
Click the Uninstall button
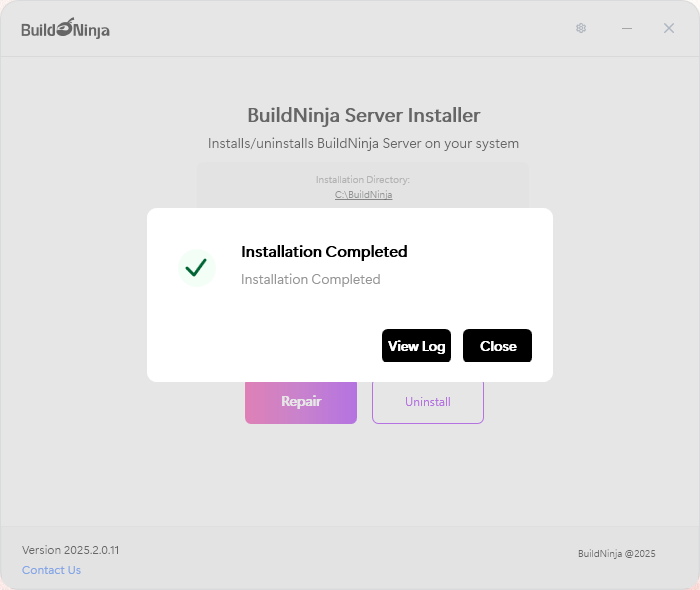428,402
